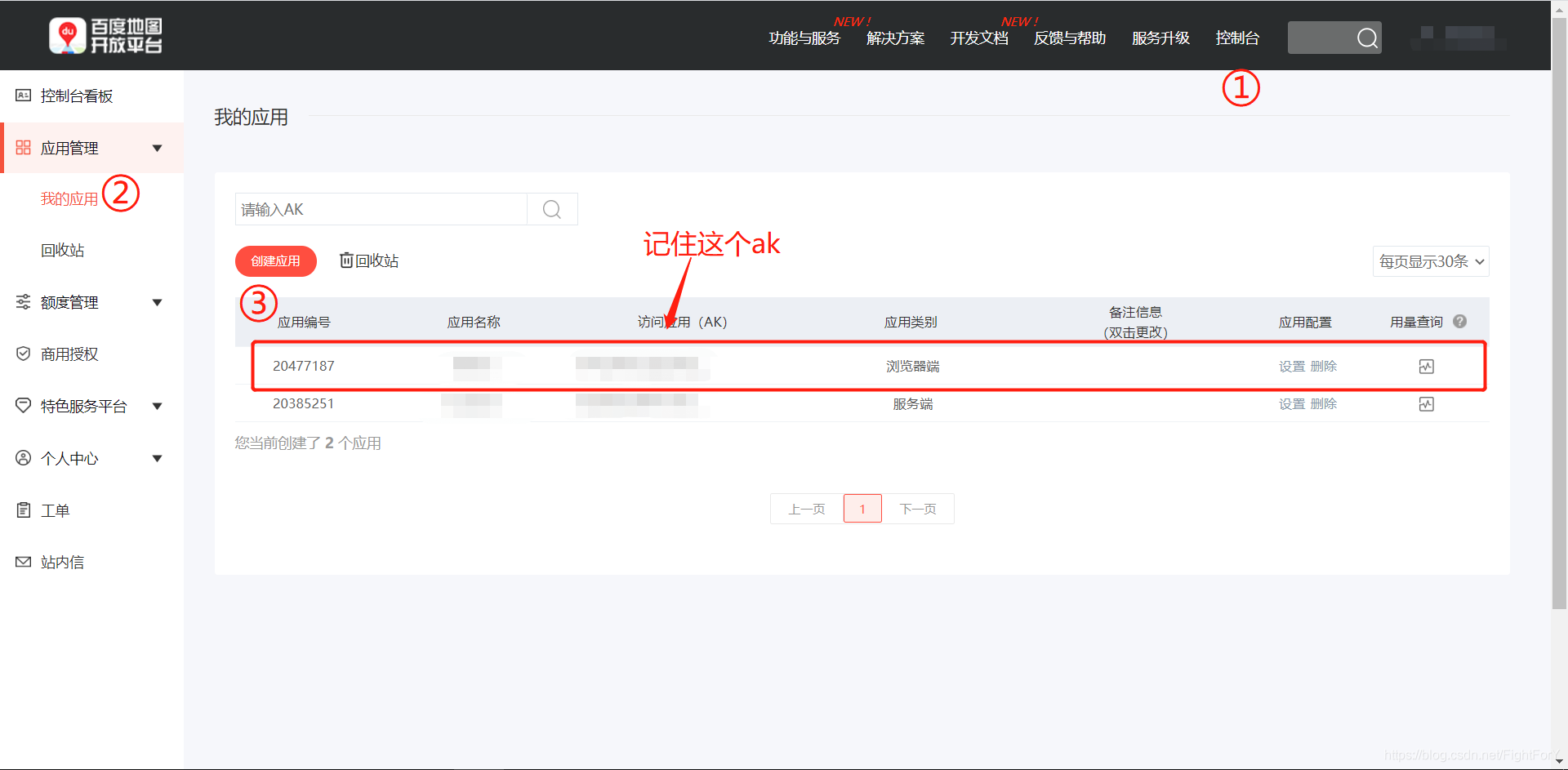Image resolution: width=1568 pixels, height=770 pixels.
Task: Open 开发文档 in top navigation
Action: point(979,38)
